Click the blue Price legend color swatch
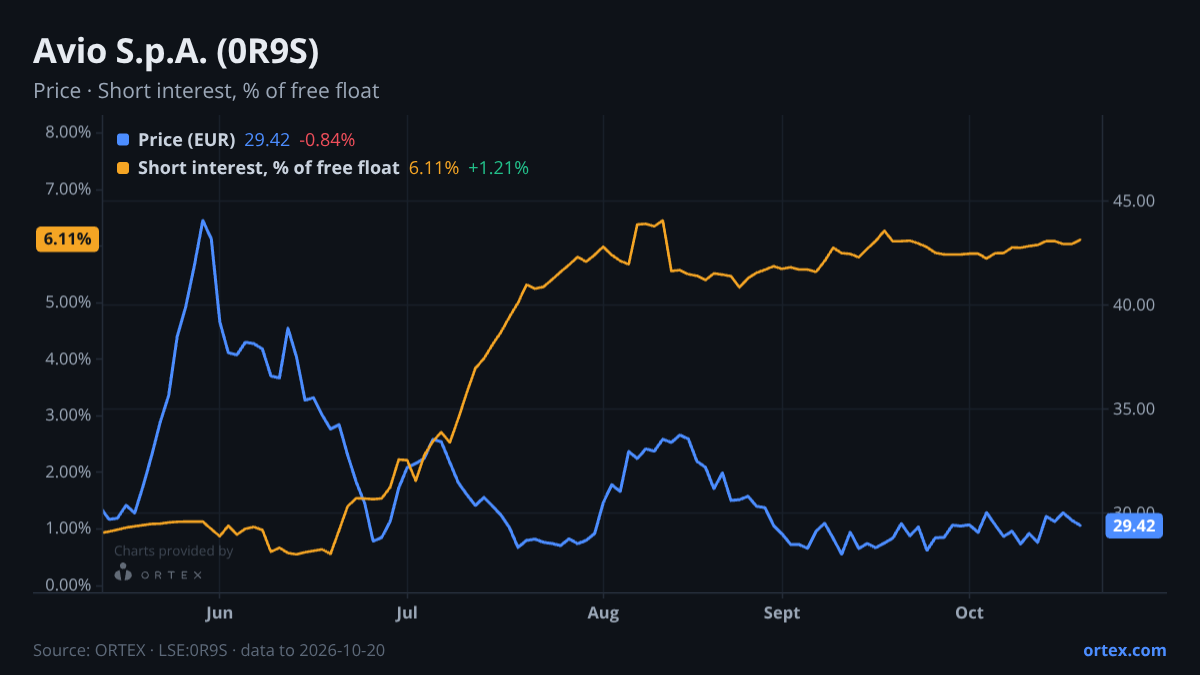The width and height of the screenshot is (1200, 675). pos(123,140)
